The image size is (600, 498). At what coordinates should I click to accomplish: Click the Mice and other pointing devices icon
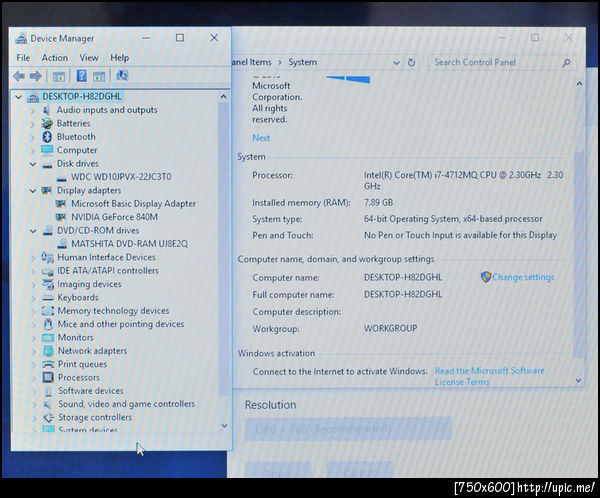[48, 324]
